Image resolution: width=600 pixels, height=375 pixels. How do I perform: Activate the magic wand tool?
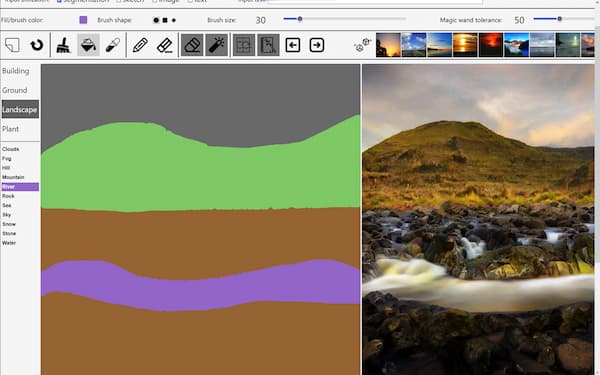(x=217, y=45)
